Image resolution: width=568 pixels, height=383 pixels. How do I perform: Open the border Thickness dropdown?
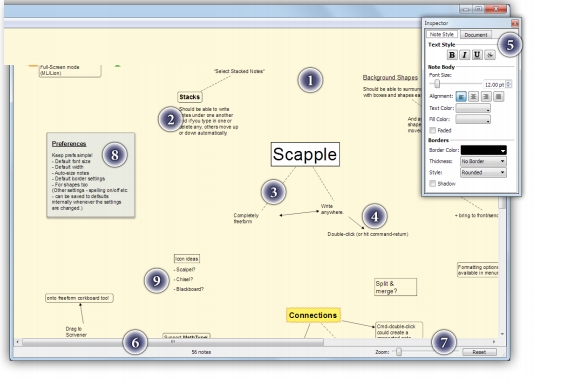(483, 161)
